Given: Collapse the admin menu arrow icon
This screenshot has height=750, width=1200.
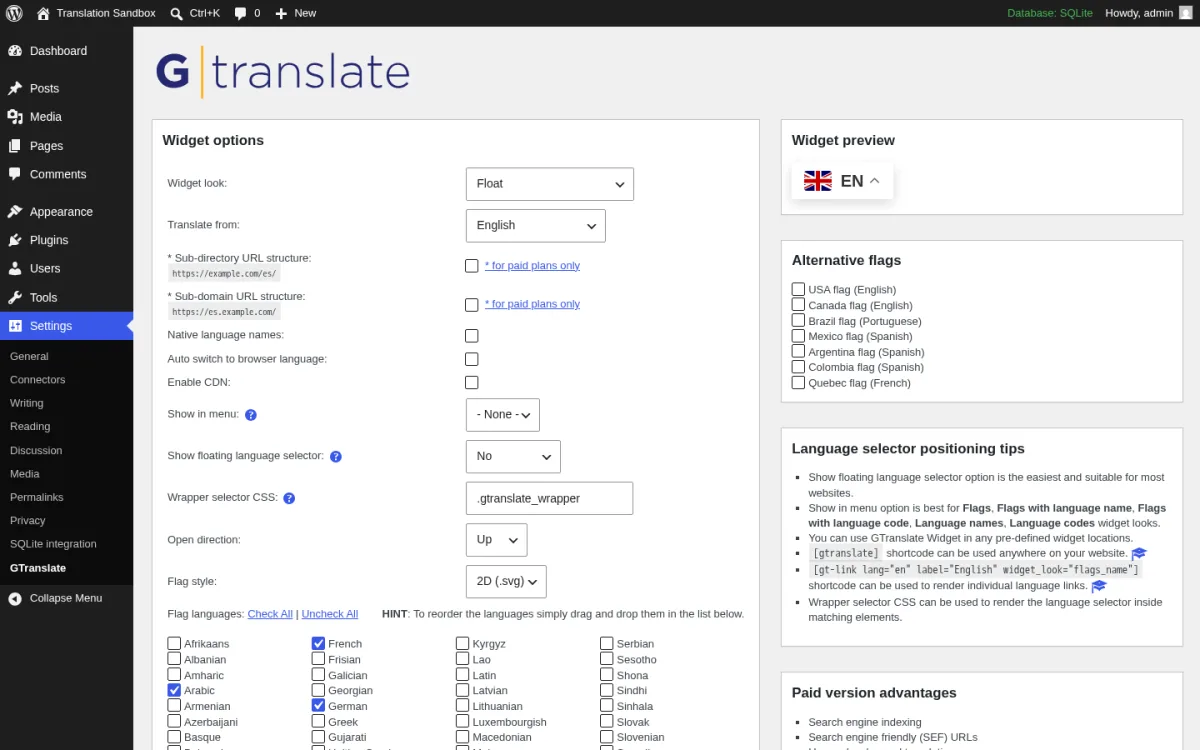Looking at the screenshot, I should (x=15, y=598).
